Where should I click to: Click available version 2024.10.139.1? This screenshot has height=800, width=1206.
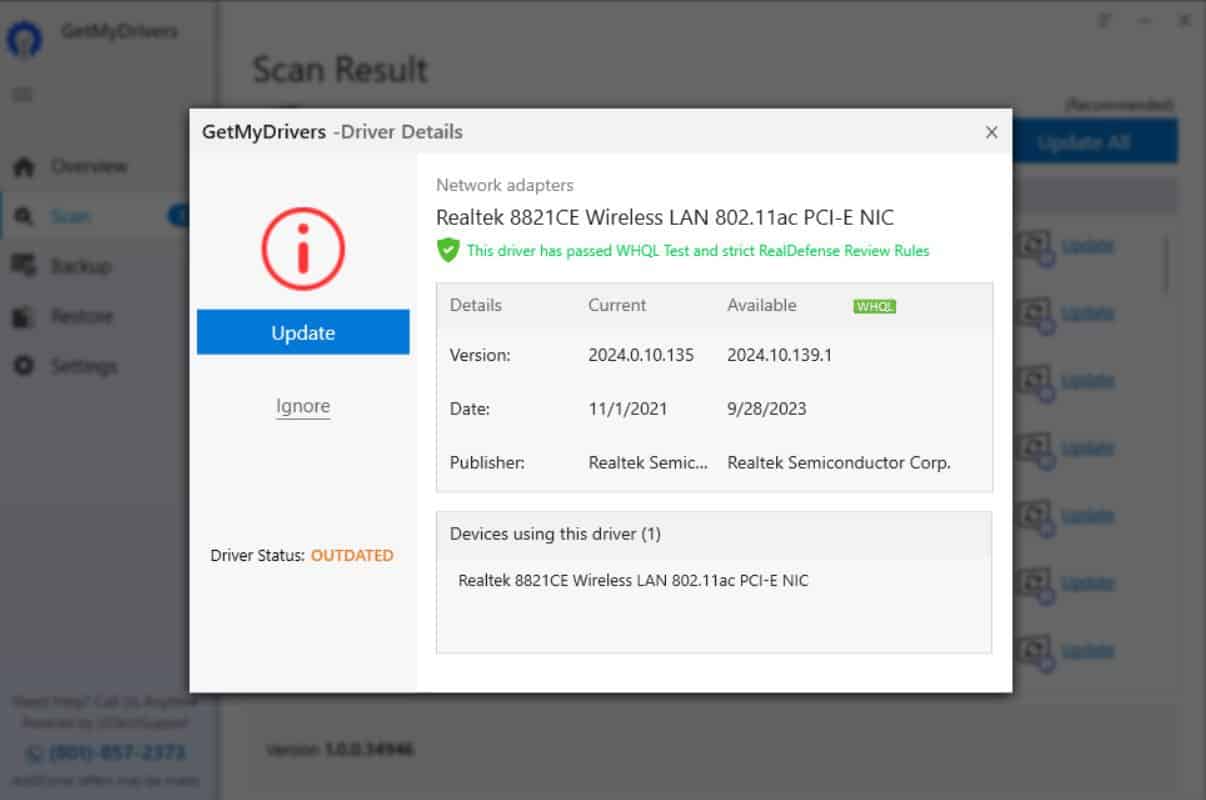[780, 355]
